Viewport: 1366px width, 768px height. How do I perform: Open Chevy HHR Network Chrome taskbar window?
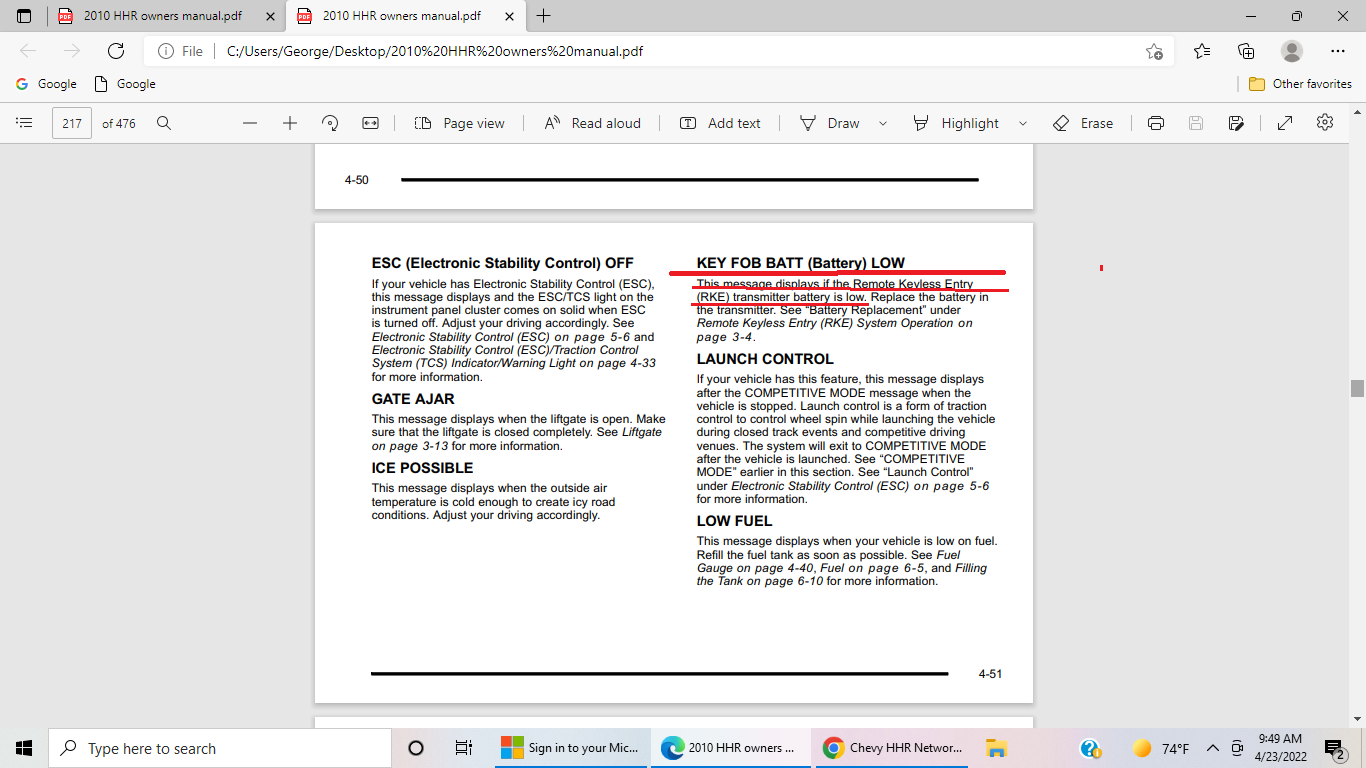tap(892, 748)
